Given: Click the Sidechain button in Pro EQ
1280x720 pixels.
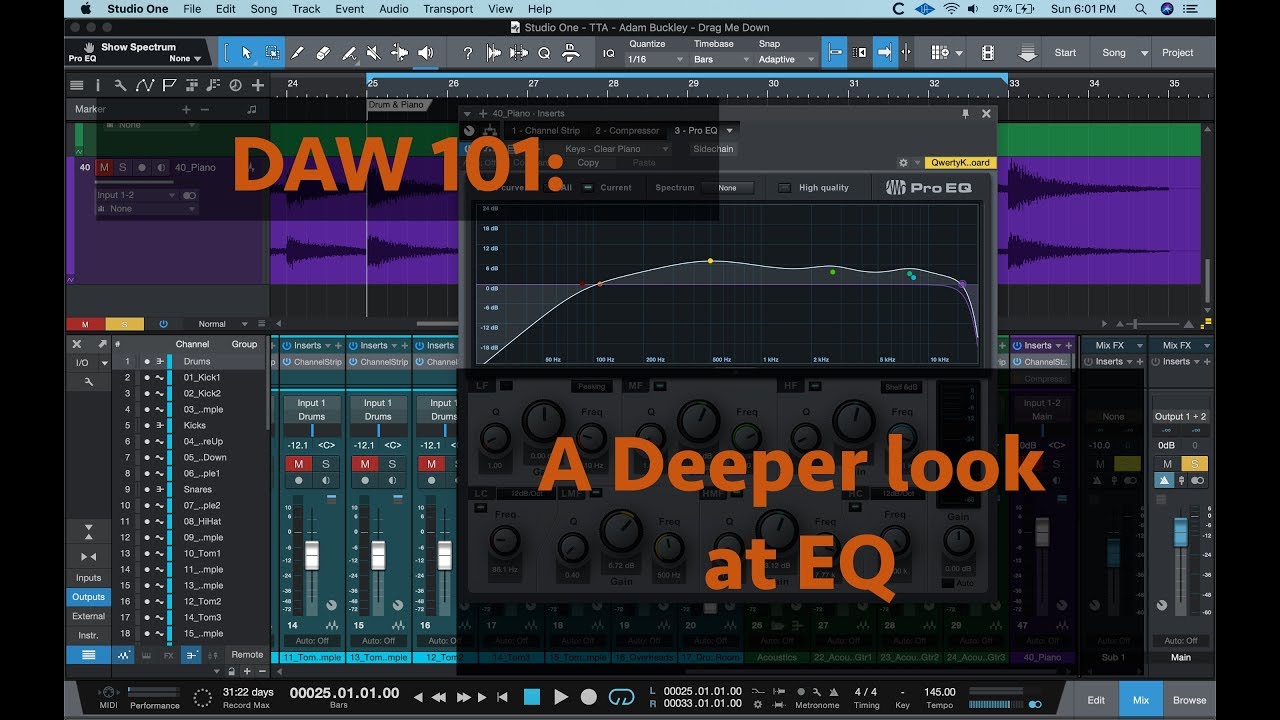Looking at the screenshot, I should click(x=713, y=149).
